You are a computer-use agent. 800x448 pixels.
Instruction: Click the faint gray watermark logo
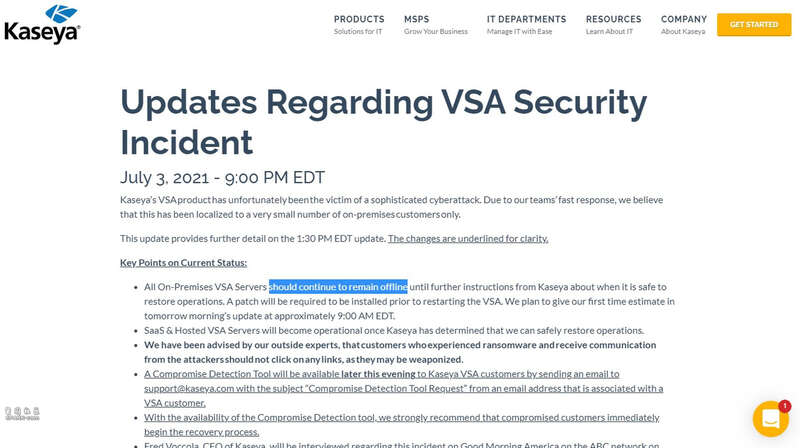coord(22,413)
